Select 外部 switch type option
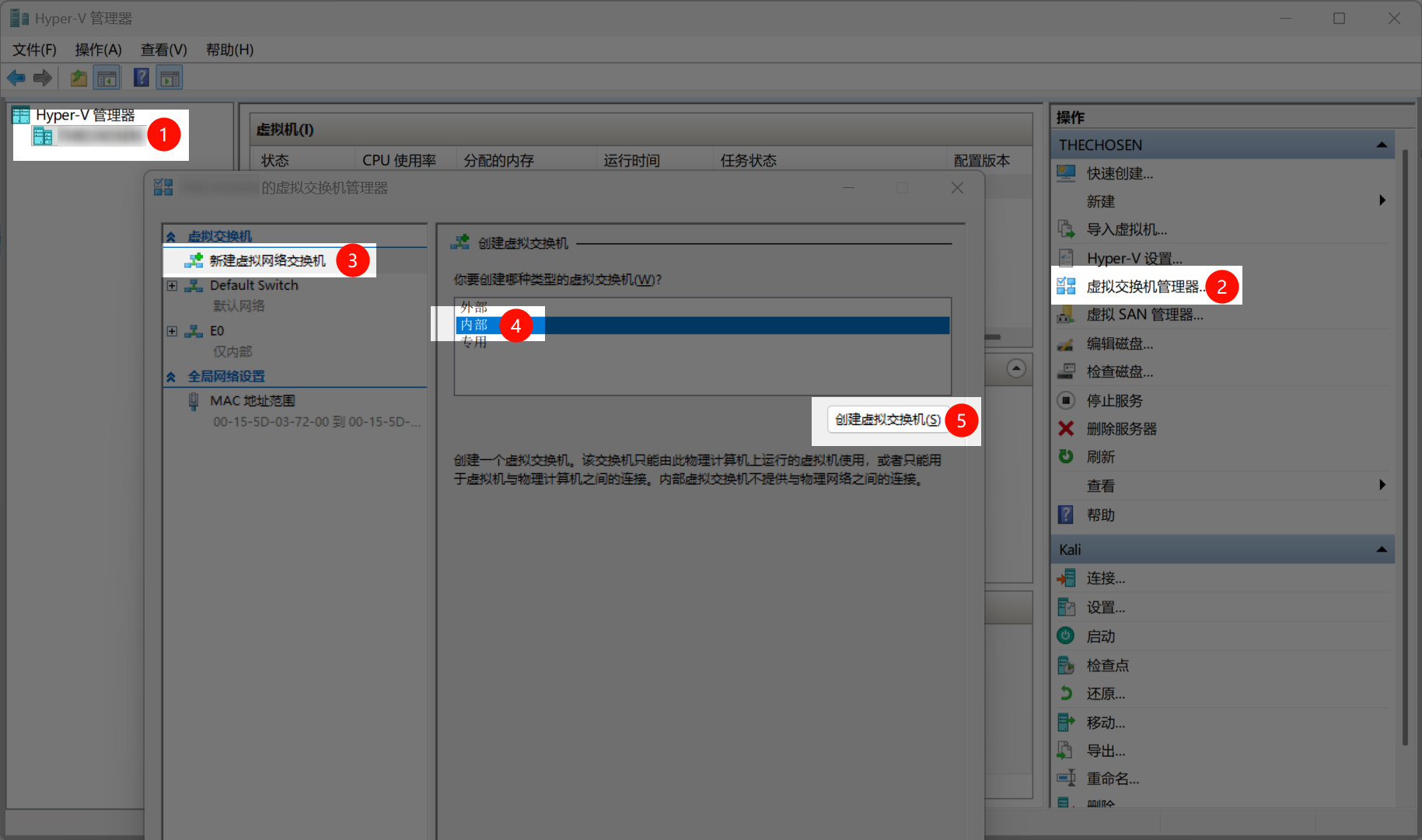The height and width of the screenshot is (840, 1422). (x=474, y=307)
